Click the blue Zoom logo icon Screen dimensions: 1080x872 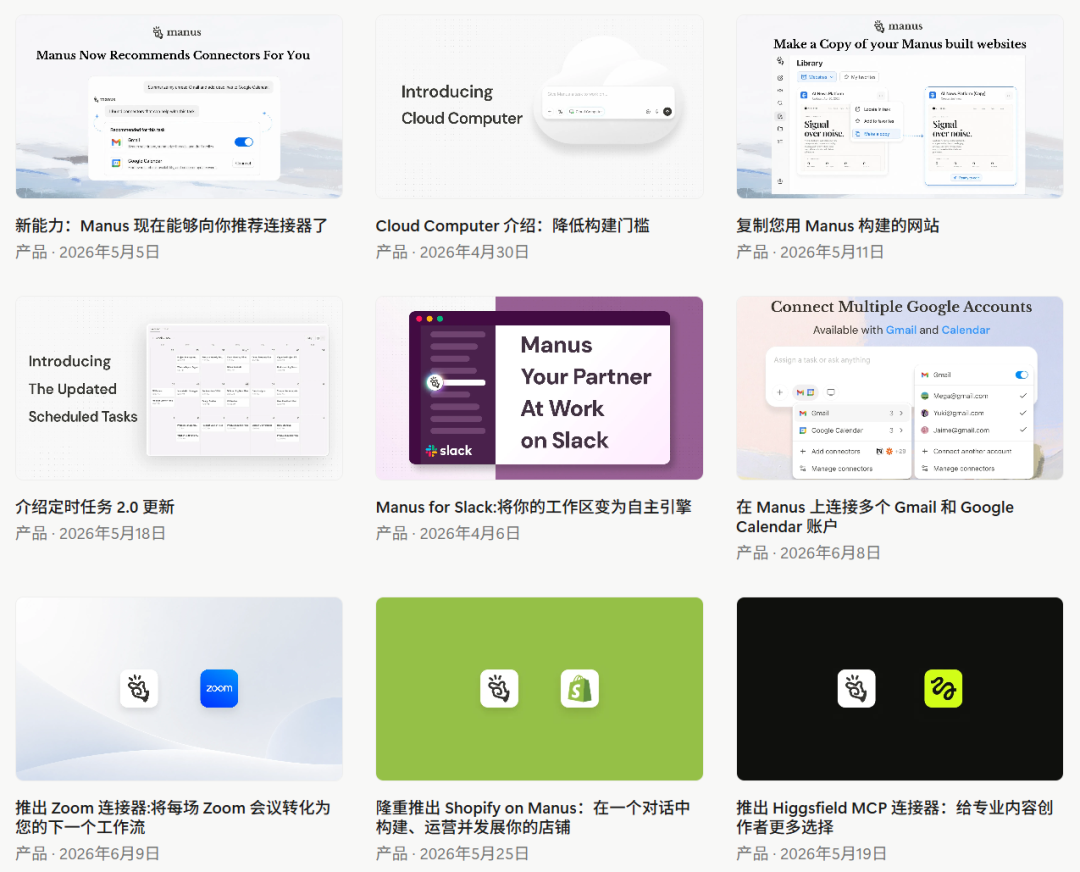coord(219,688)
